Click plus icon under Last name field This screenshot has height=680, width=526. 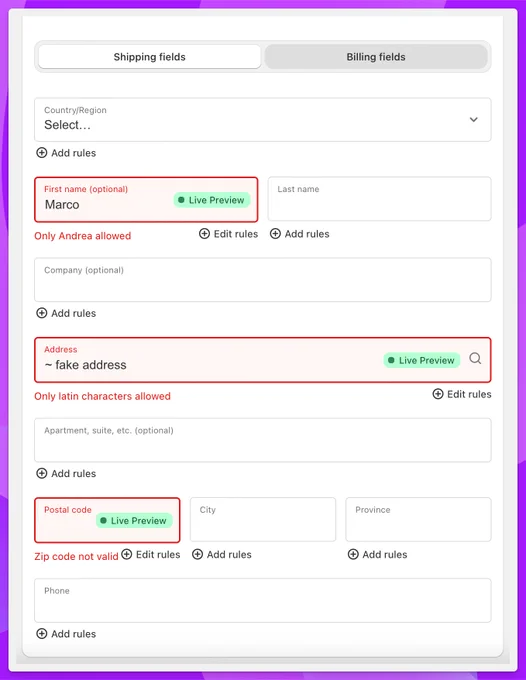tap(275, 234)
